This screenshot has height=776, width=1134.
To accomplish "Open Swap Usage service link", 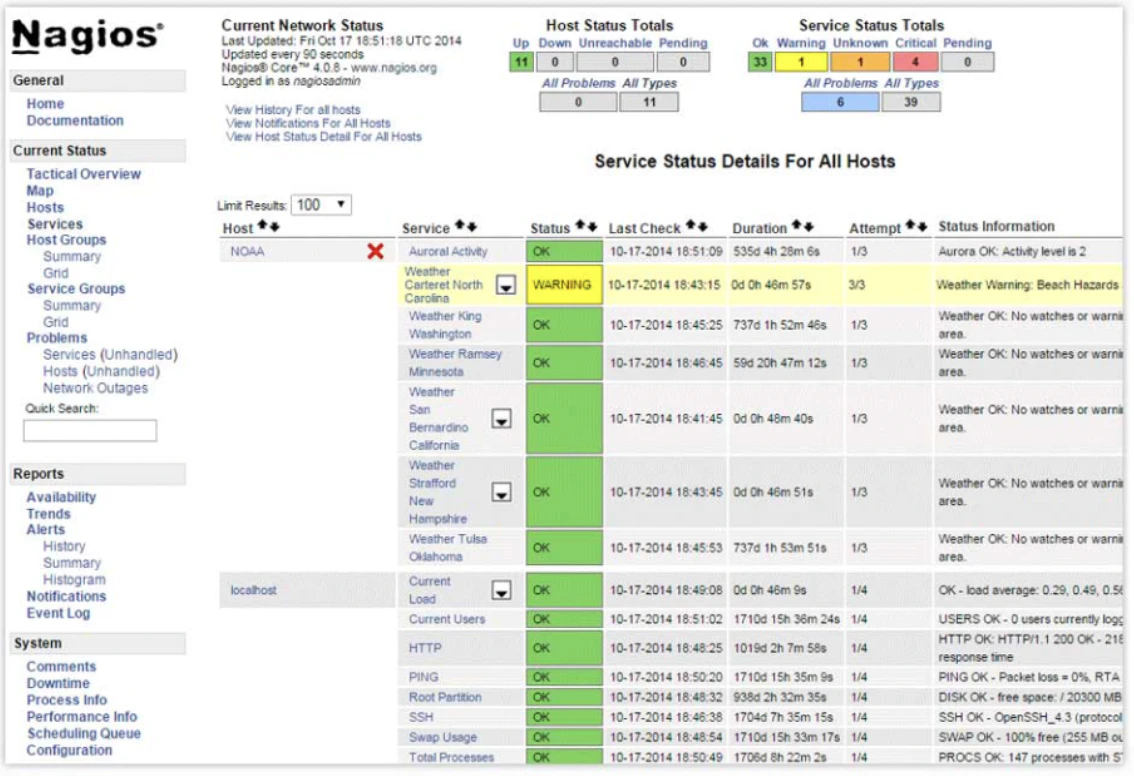I will [443, 737].
